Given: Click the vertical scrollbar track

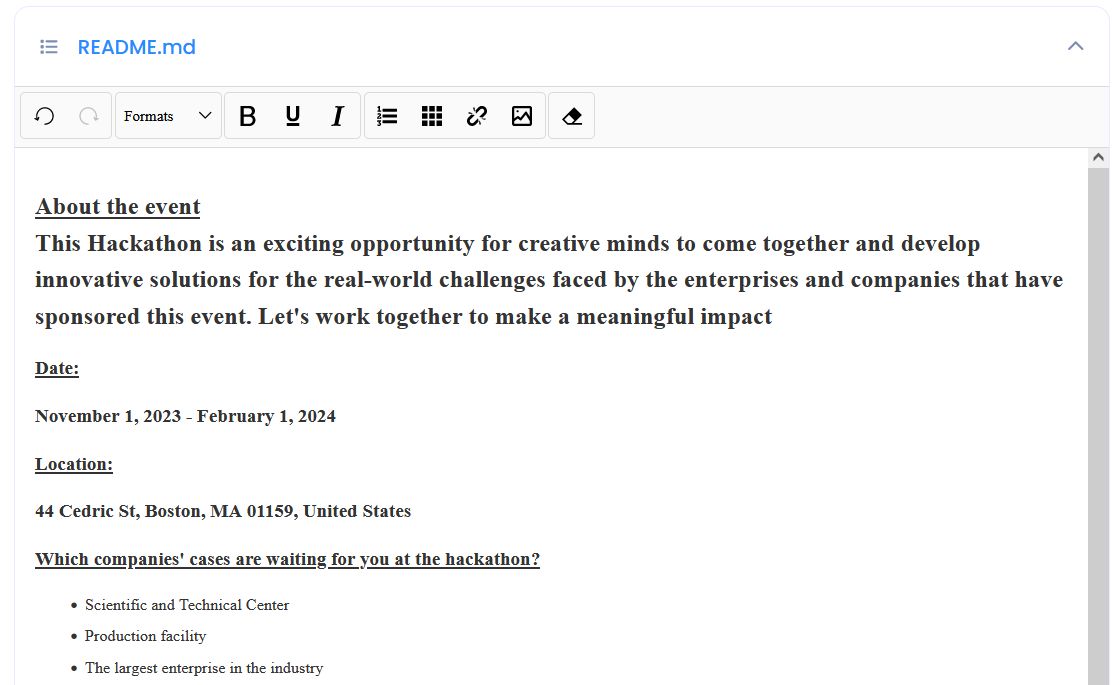Looking at the screenshot, I should click(x=1099, y=420).
